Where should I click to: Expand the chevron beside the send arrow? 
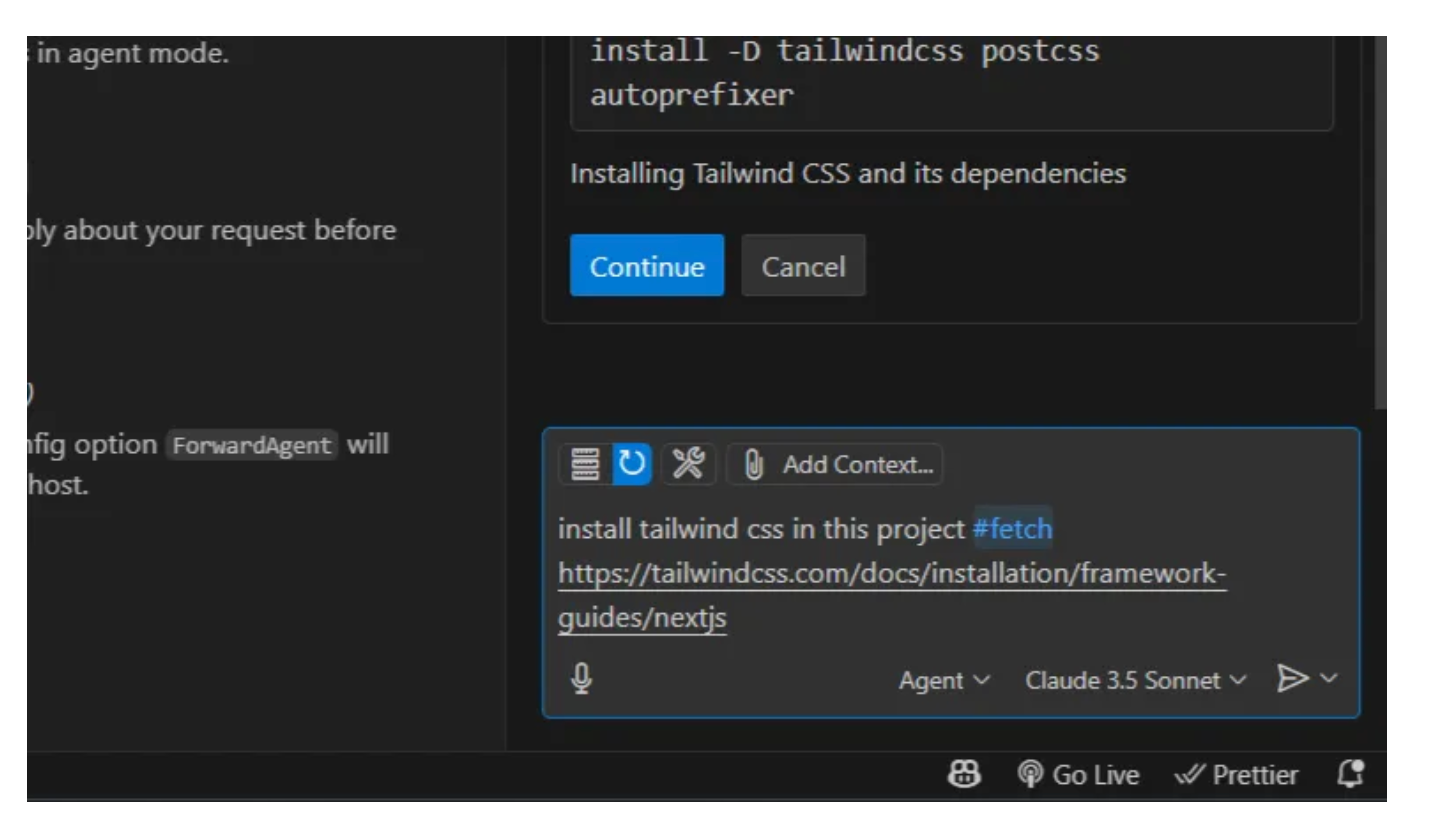click(x=1329, y=679)
